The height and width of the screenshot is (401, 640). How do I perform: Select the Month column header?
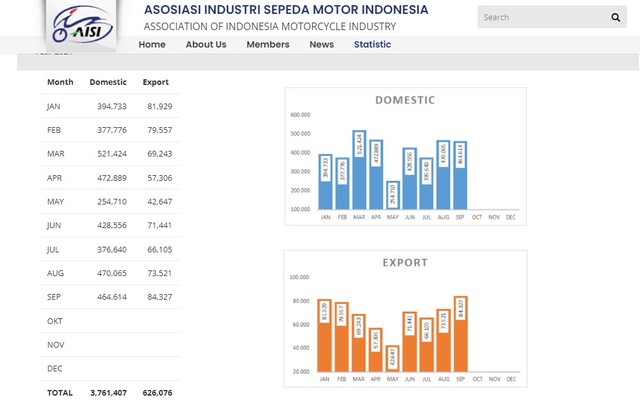point(60,82)
